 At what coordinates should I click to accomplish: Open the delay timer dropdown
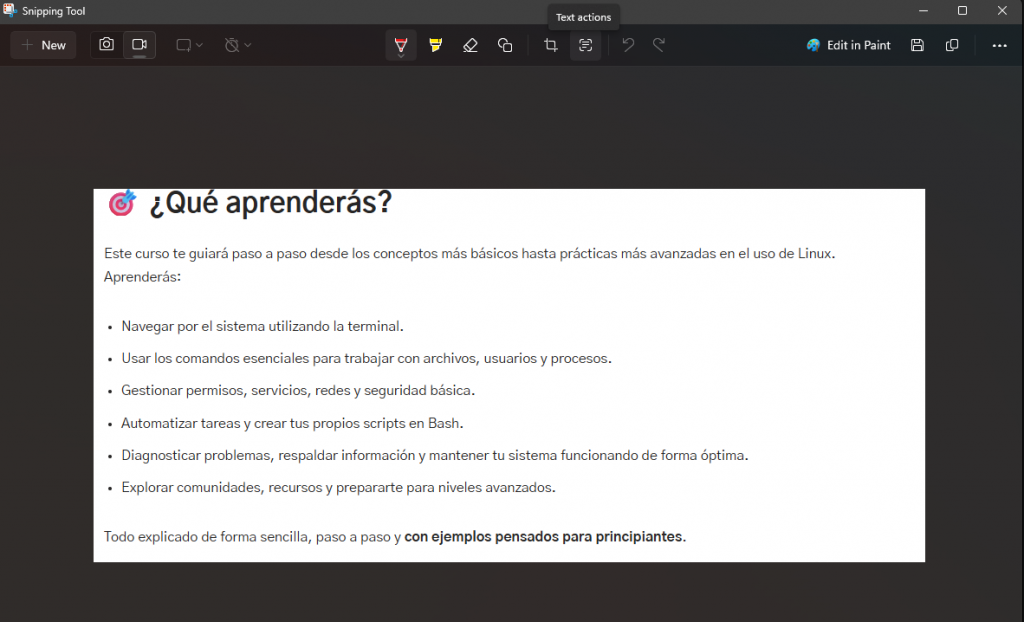tap(238, 45)
